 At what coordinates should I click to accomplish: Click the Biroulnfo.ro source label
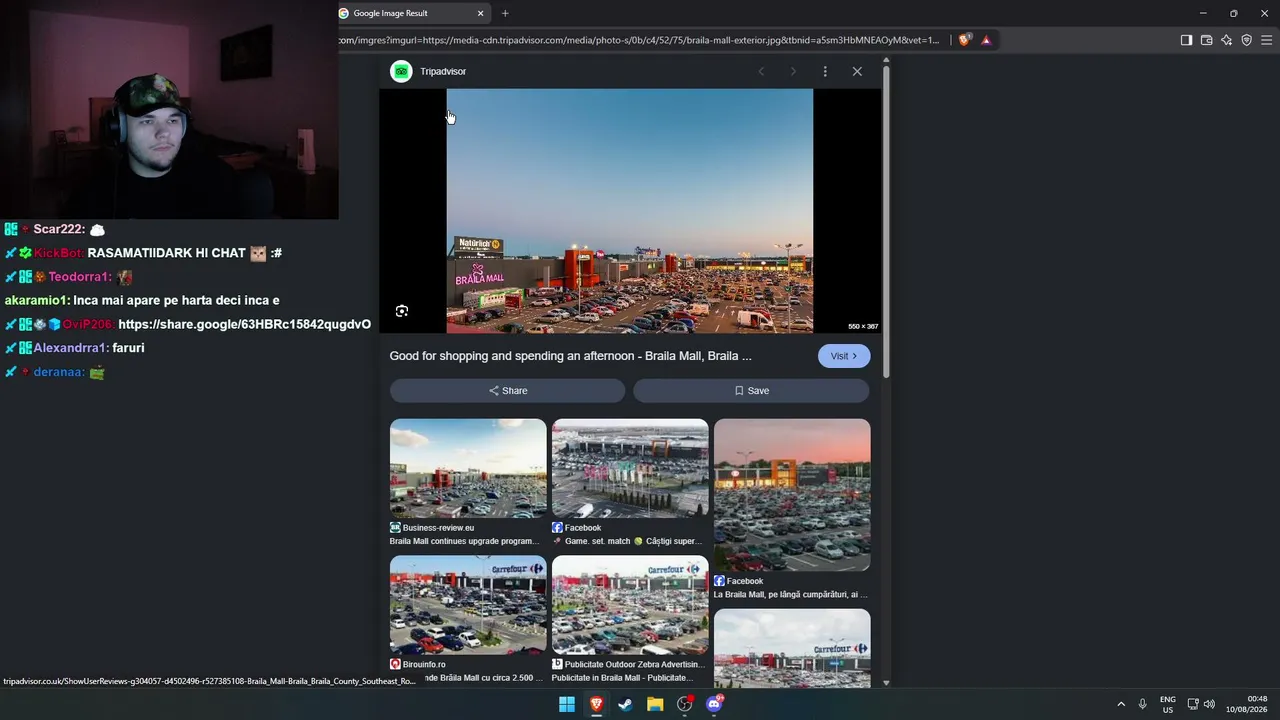click(x=424, y=664)
